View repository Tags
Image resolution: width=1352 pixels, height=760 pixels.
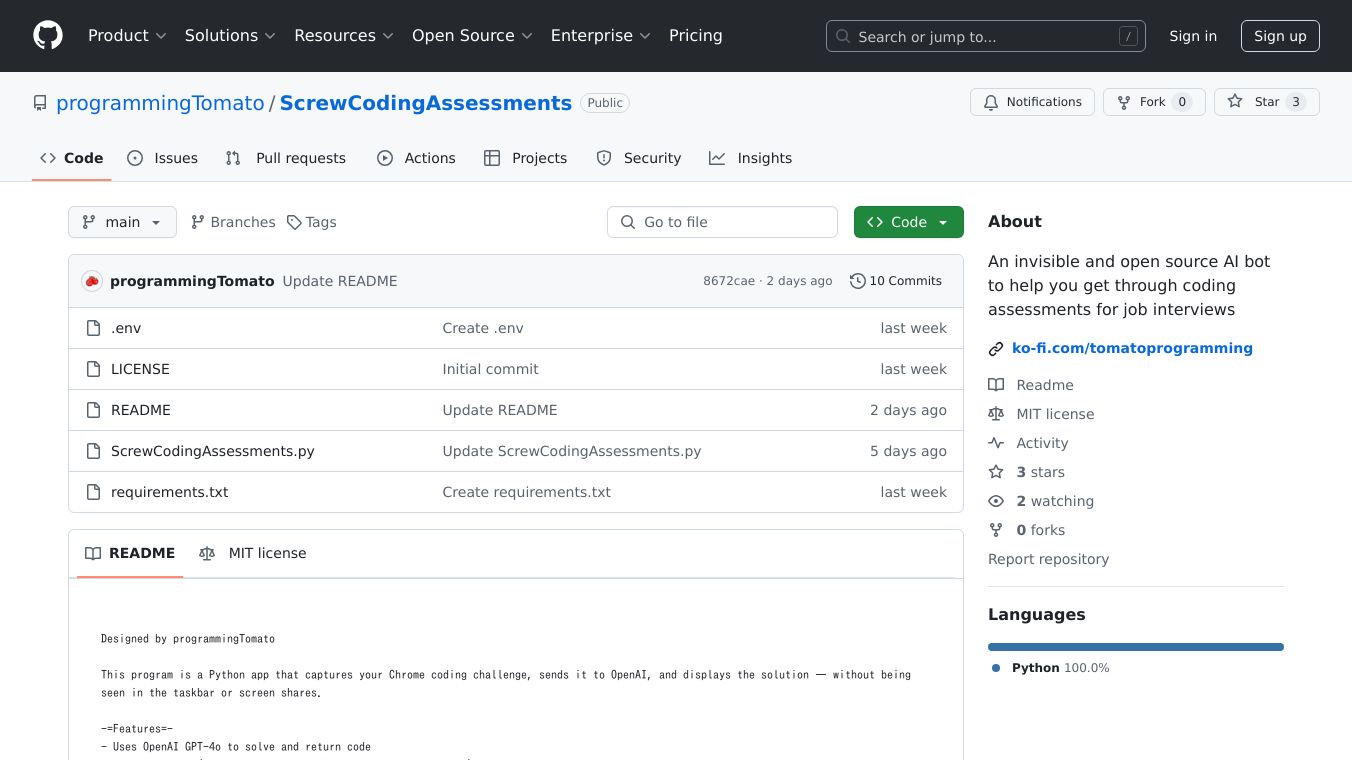(x=311, y=222)
